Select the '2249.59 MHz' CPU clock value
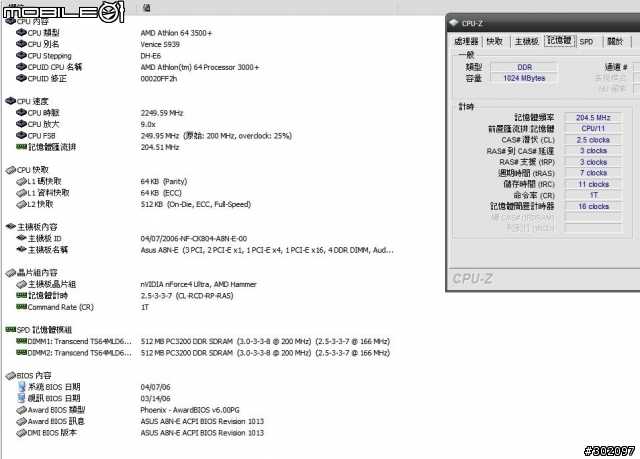Image resolution: width=640 pixels, height=459 pixels. pyautogui.click(x=162, y=113)
